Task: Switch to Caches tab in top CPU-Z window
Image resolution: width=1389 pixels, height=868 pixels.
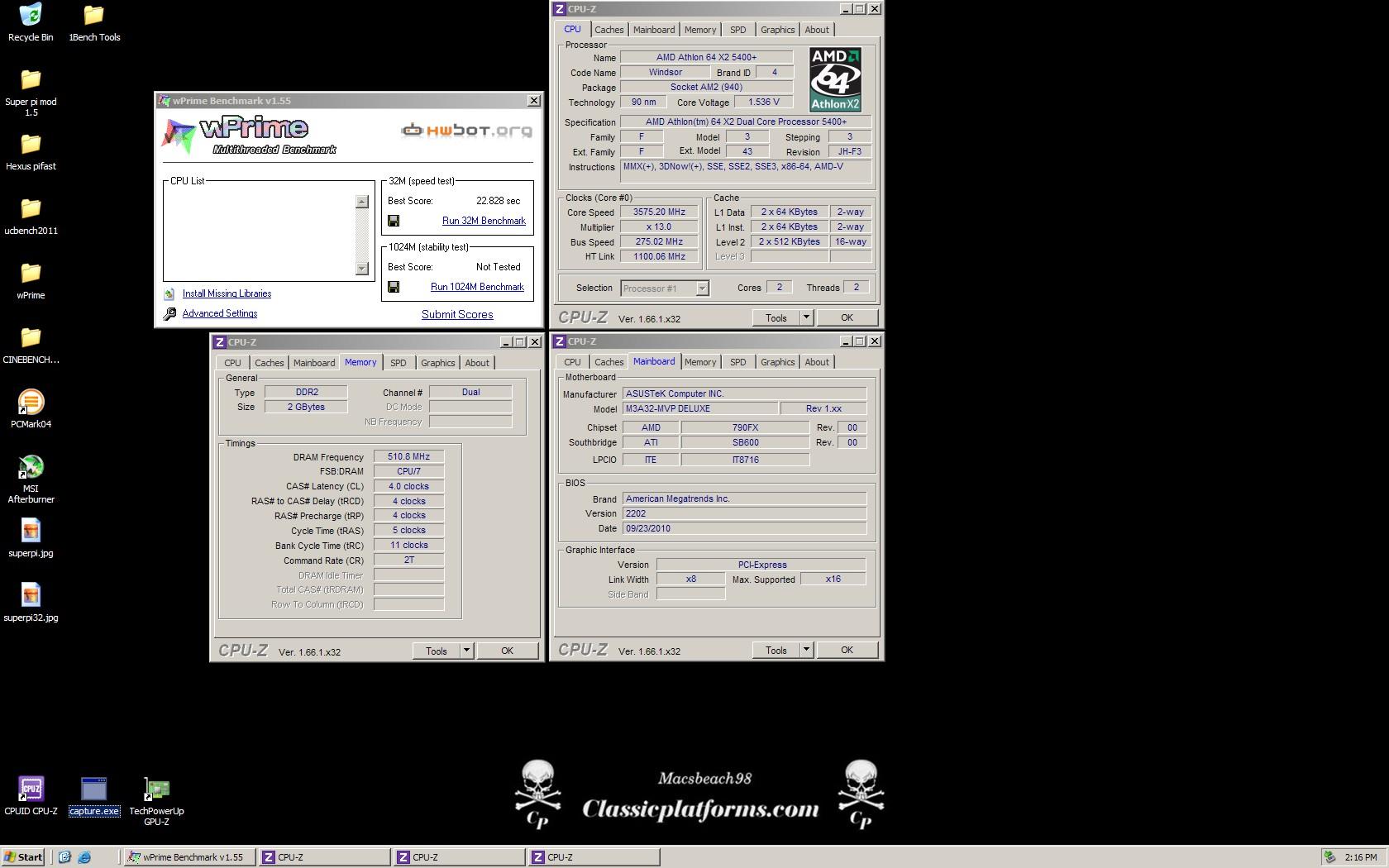Action: click(x=609, y=30)
